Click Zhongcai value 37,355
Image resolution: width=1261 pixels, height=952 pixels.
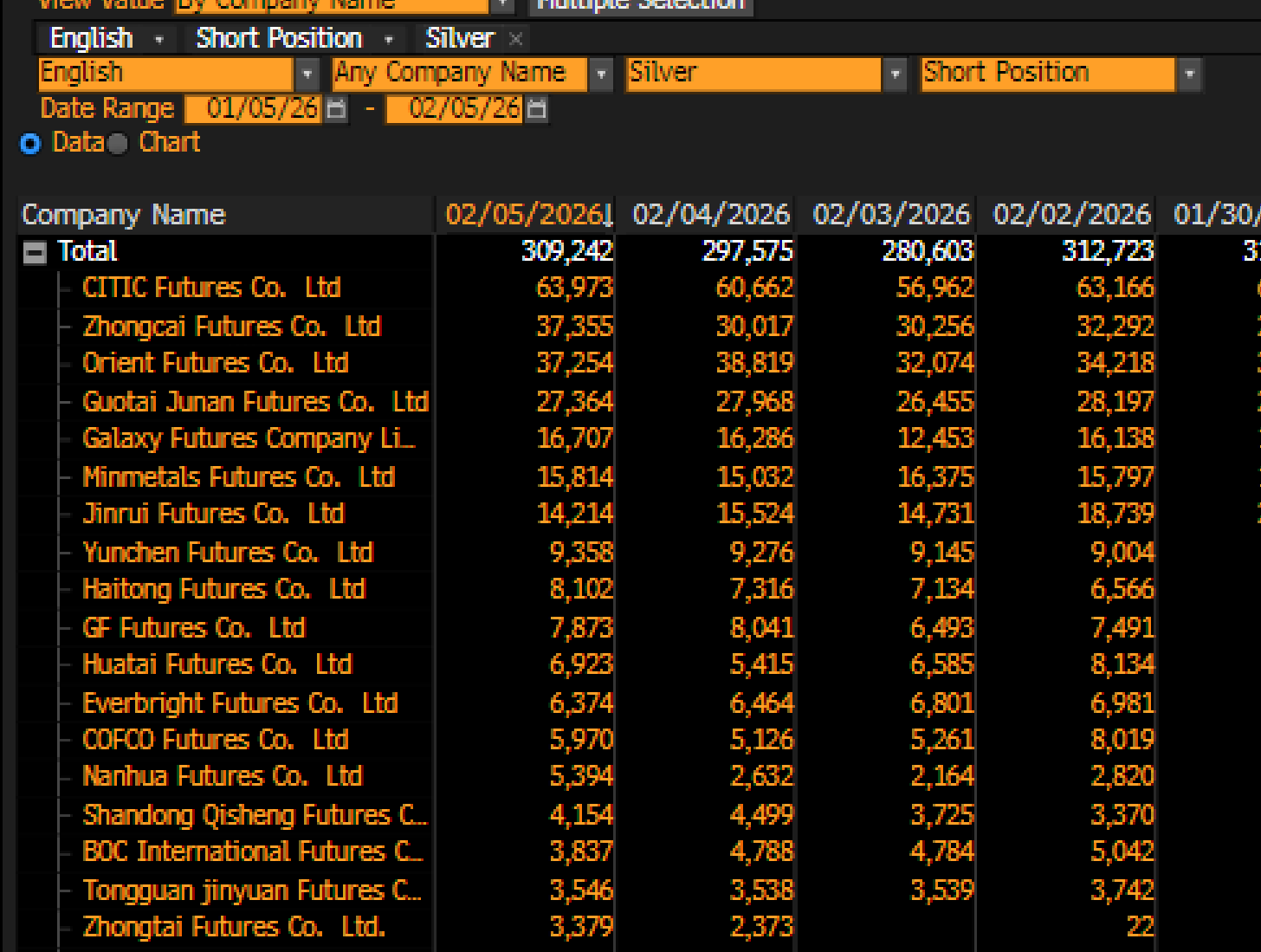[x=575, y=327]
